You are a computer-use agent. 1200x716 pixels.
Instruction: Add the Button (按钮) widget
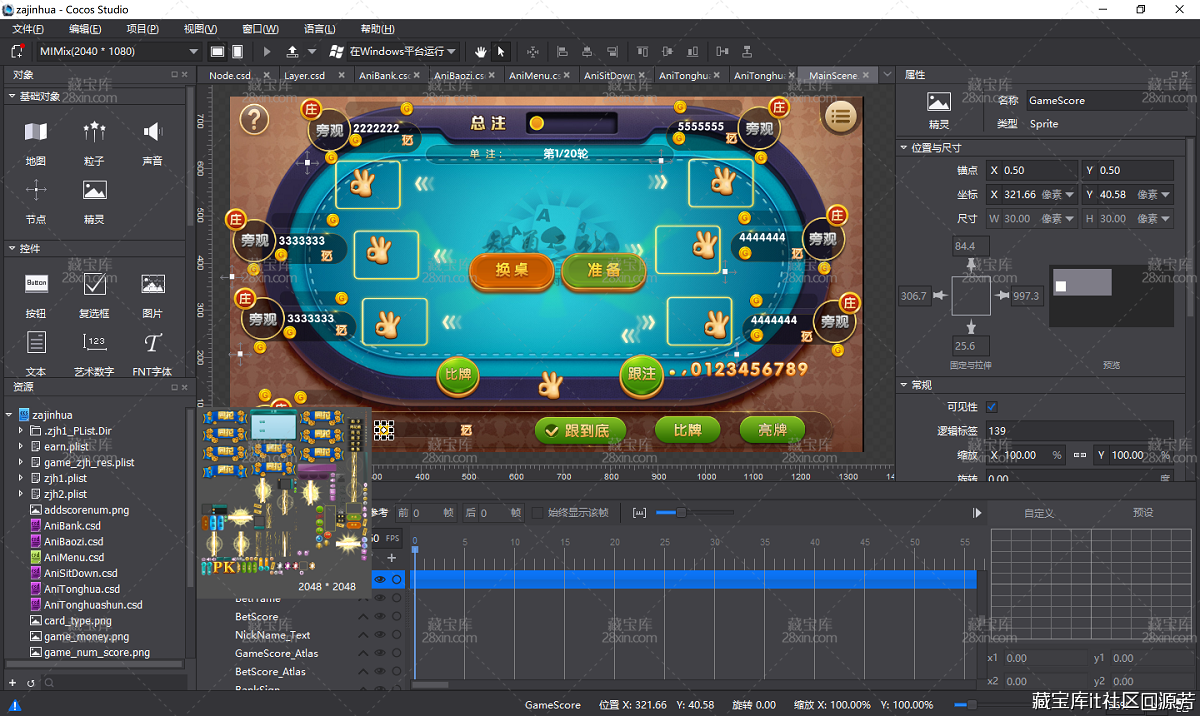pyautogui.click(x=36, y=295)
